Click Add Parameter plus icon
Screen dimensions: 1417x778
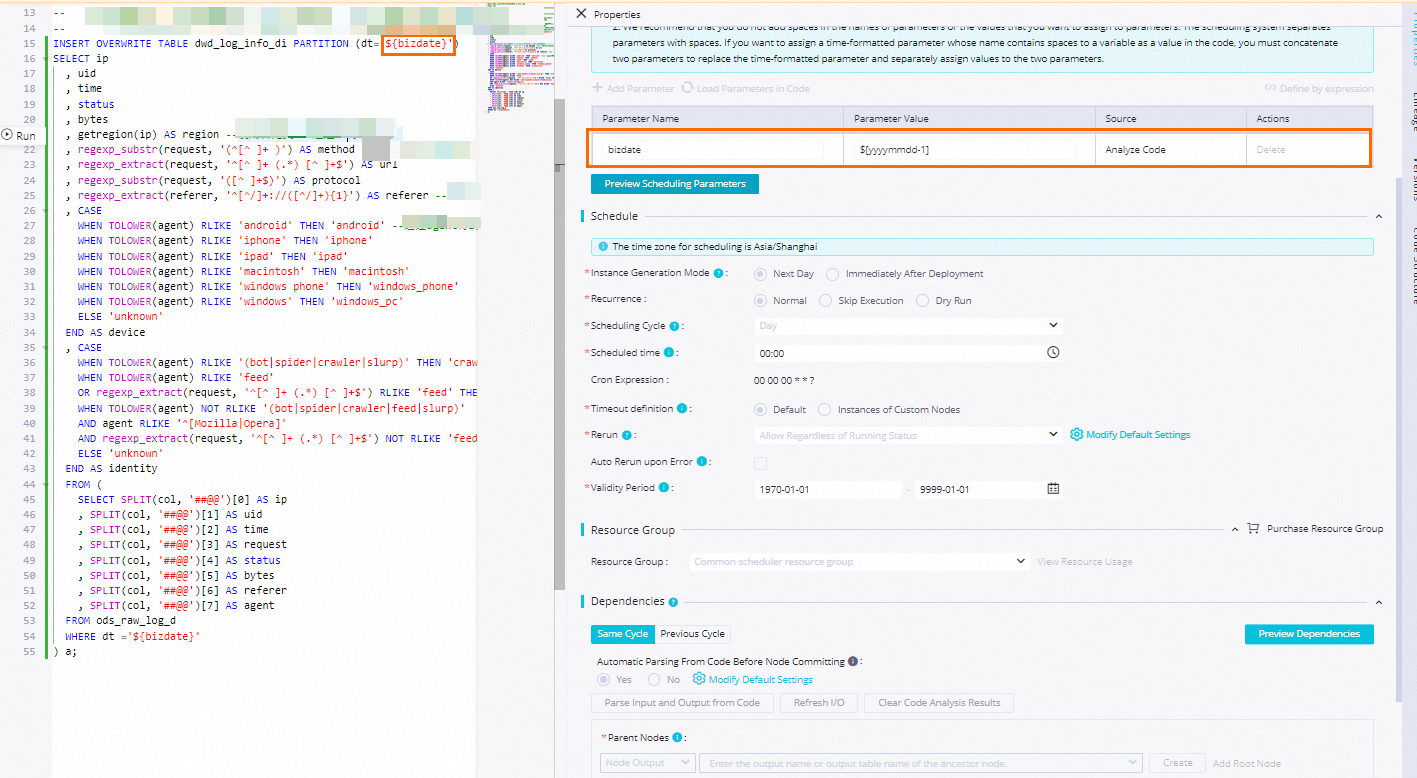(598, 89)
